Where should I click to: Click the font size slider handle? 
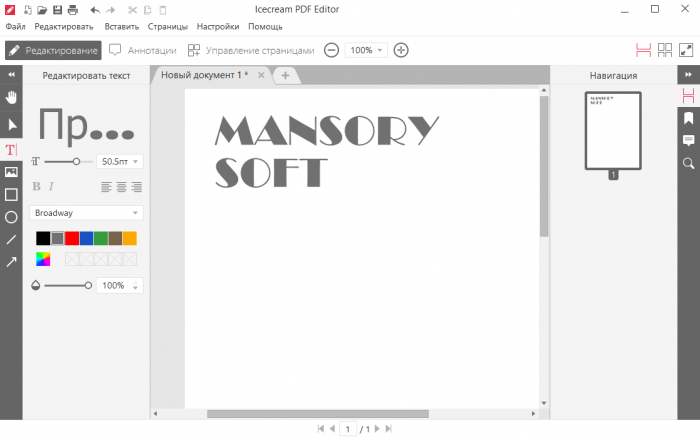(x=76, y=161)
